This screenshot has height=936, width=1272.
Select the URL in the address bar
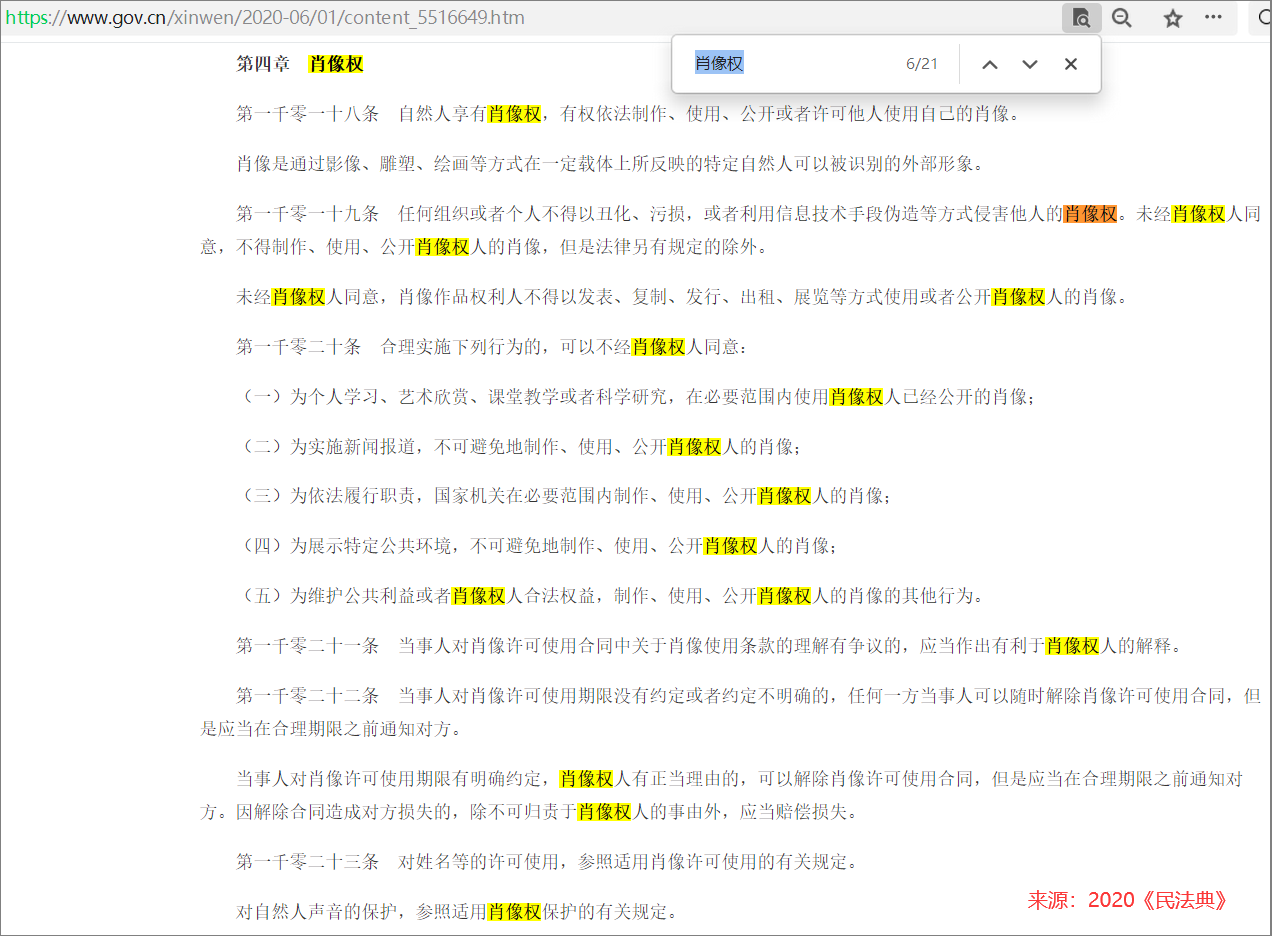pos(300,16)
